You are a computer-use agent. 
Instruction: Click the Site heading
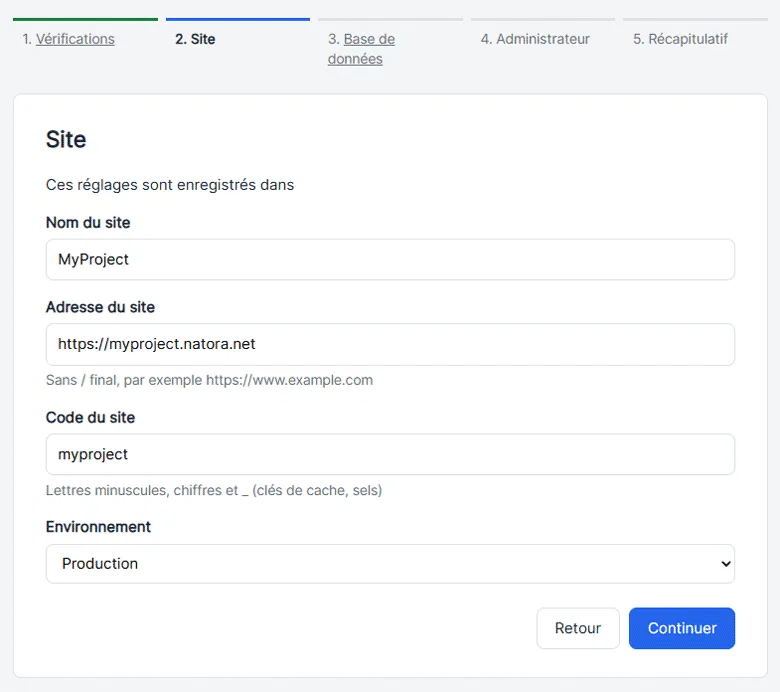click(x=66, y=139)
